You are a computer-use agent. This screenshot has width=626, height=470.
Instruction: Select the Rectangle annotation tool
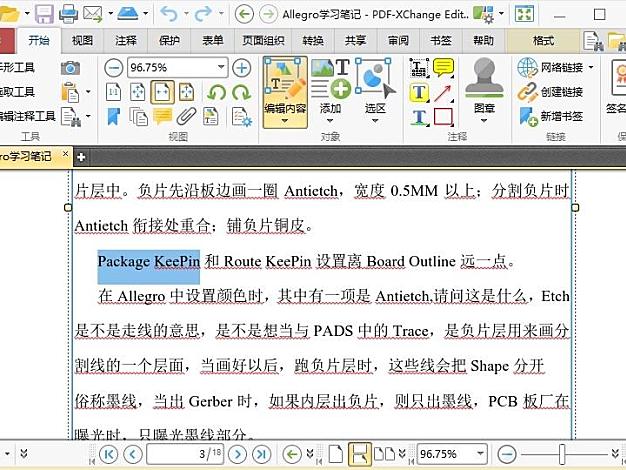443,117
